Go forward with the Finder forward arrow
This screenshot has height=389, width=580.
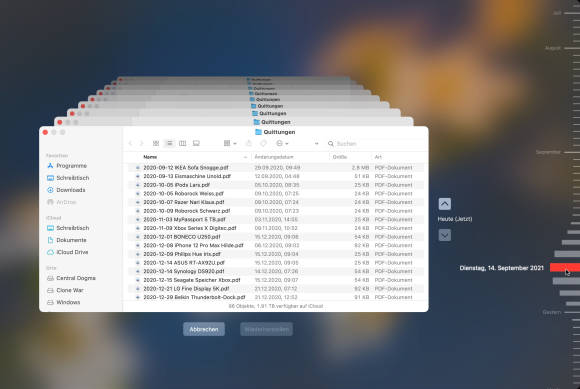[x=141, y=143]
